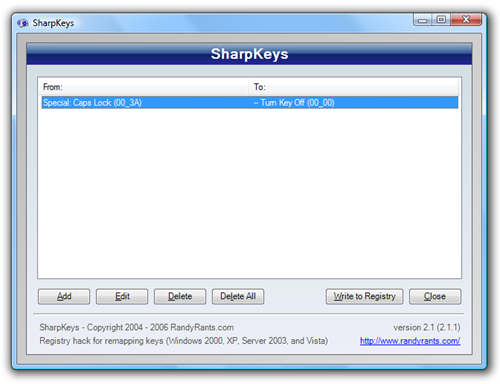Remove all mappings with Delete All
500x384 pixels.
click(x=238, y=296)
